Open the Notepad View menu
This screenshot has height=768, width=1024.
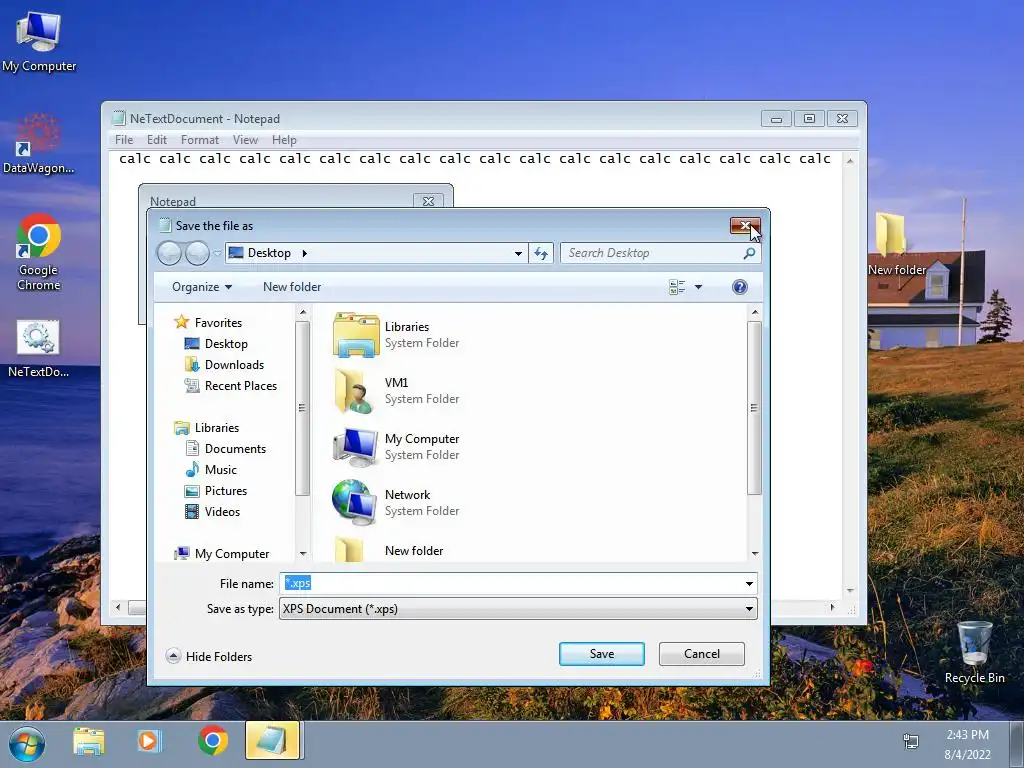(x=245, y=140)
